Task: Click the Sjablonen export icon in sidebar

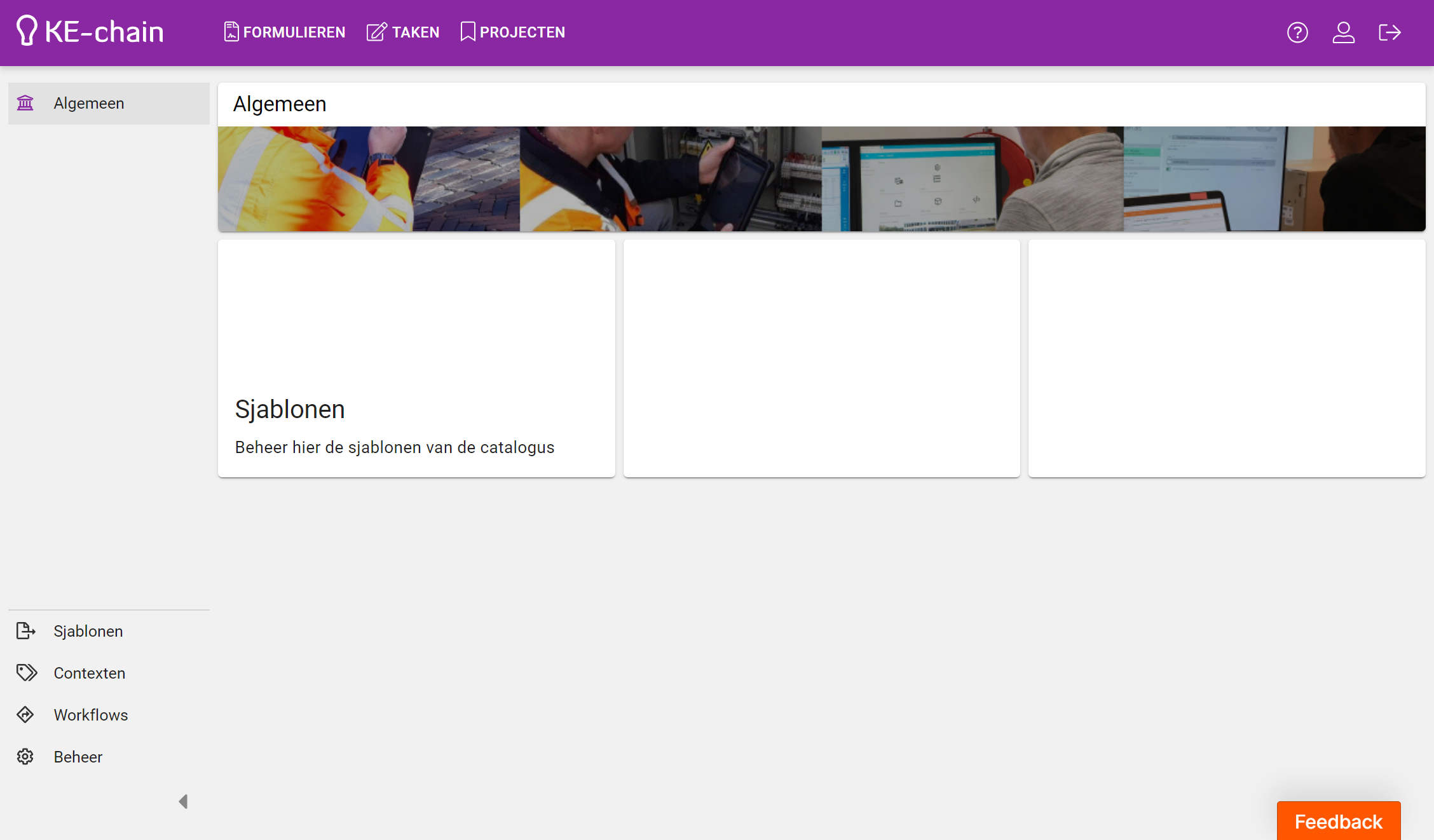Action: tap(25, 631)
